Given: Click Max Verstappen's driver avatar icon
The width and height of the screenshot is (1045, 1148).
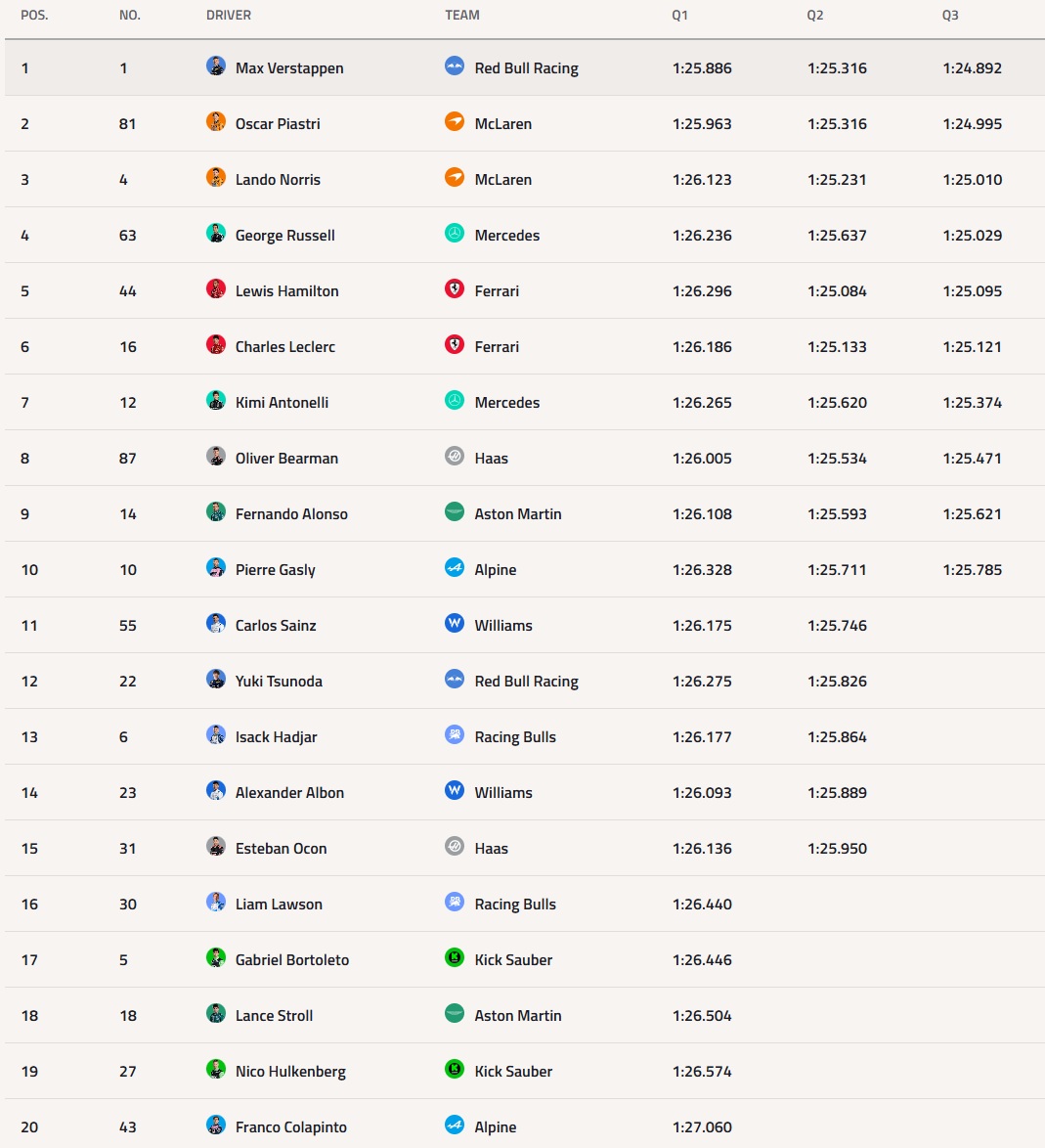Looking at the screenshot, I should tap(216, 66).
